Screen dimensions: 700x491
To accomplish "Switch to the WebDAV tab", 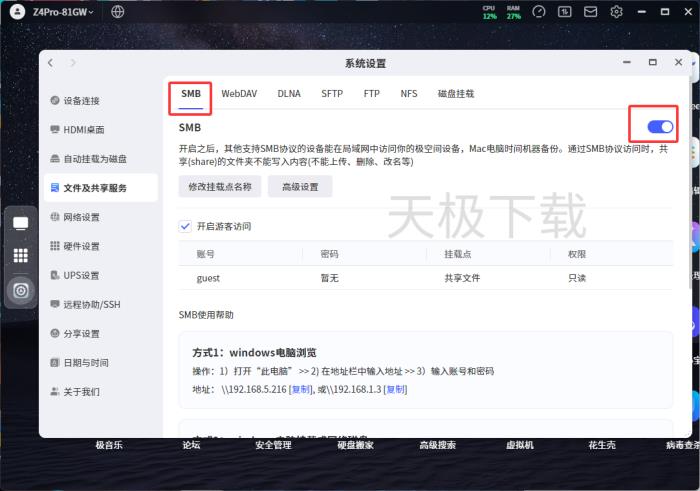I will tap(239, 93).
